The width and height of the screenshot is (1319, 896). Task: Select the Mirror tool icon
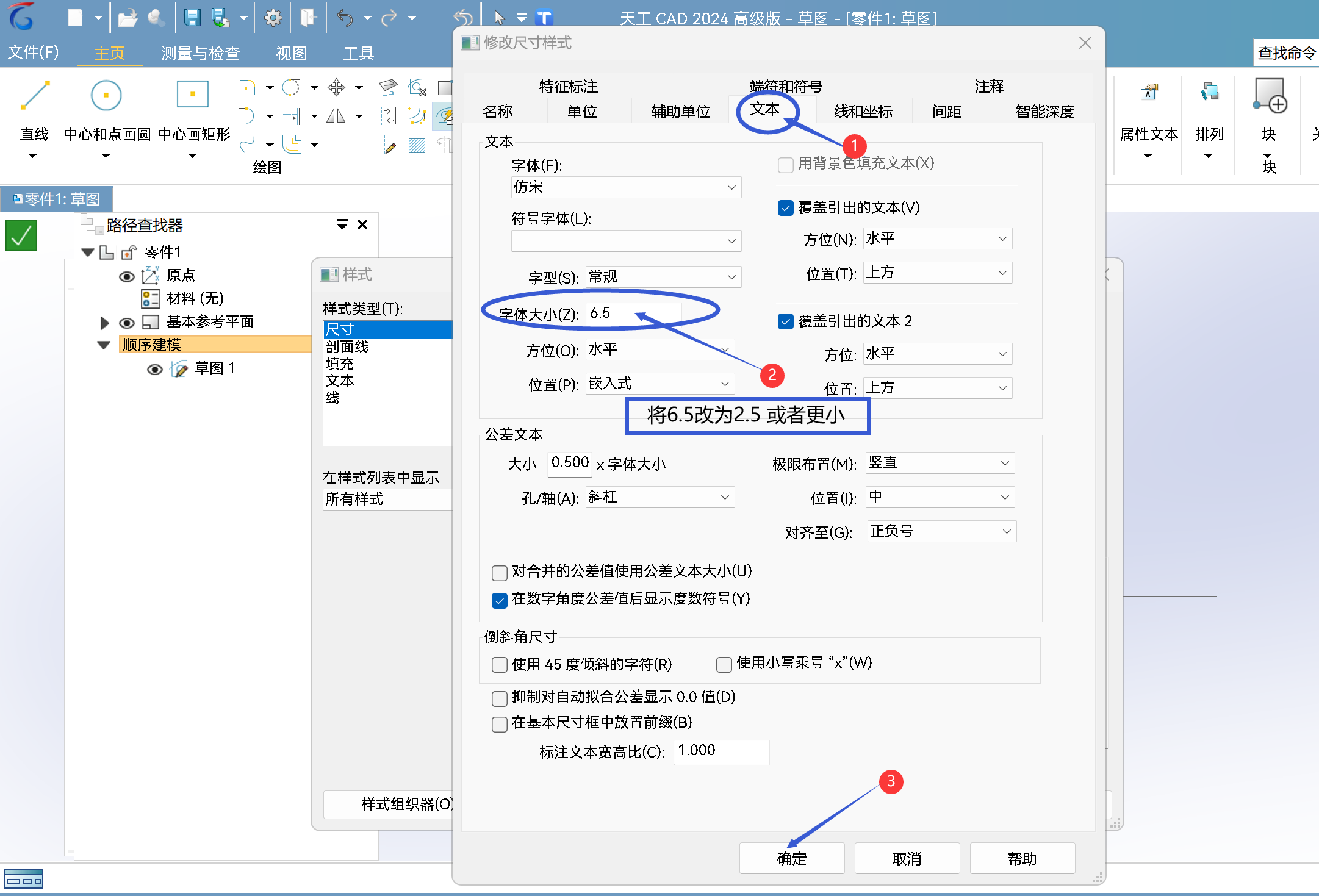[336, 116]
